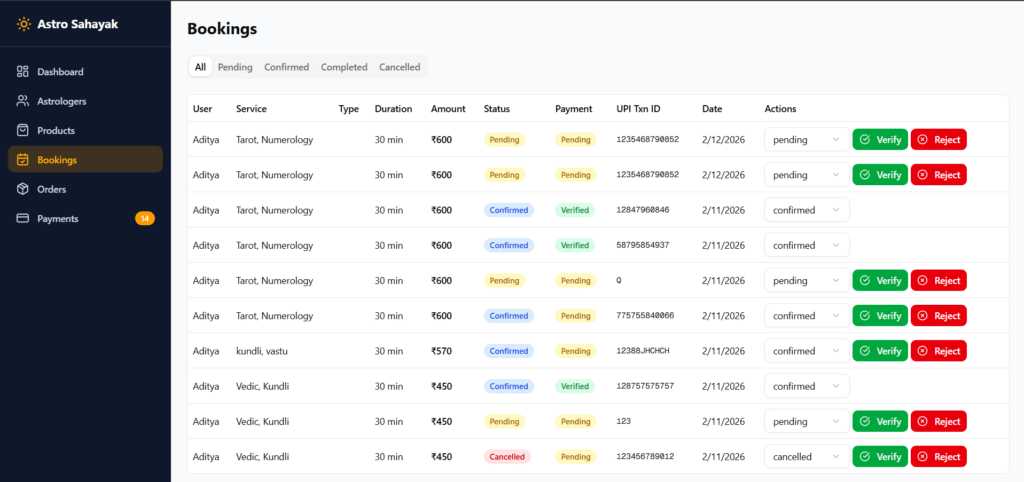Expand the status dropdown for the ₹570 booking

[x=806, y=351]
